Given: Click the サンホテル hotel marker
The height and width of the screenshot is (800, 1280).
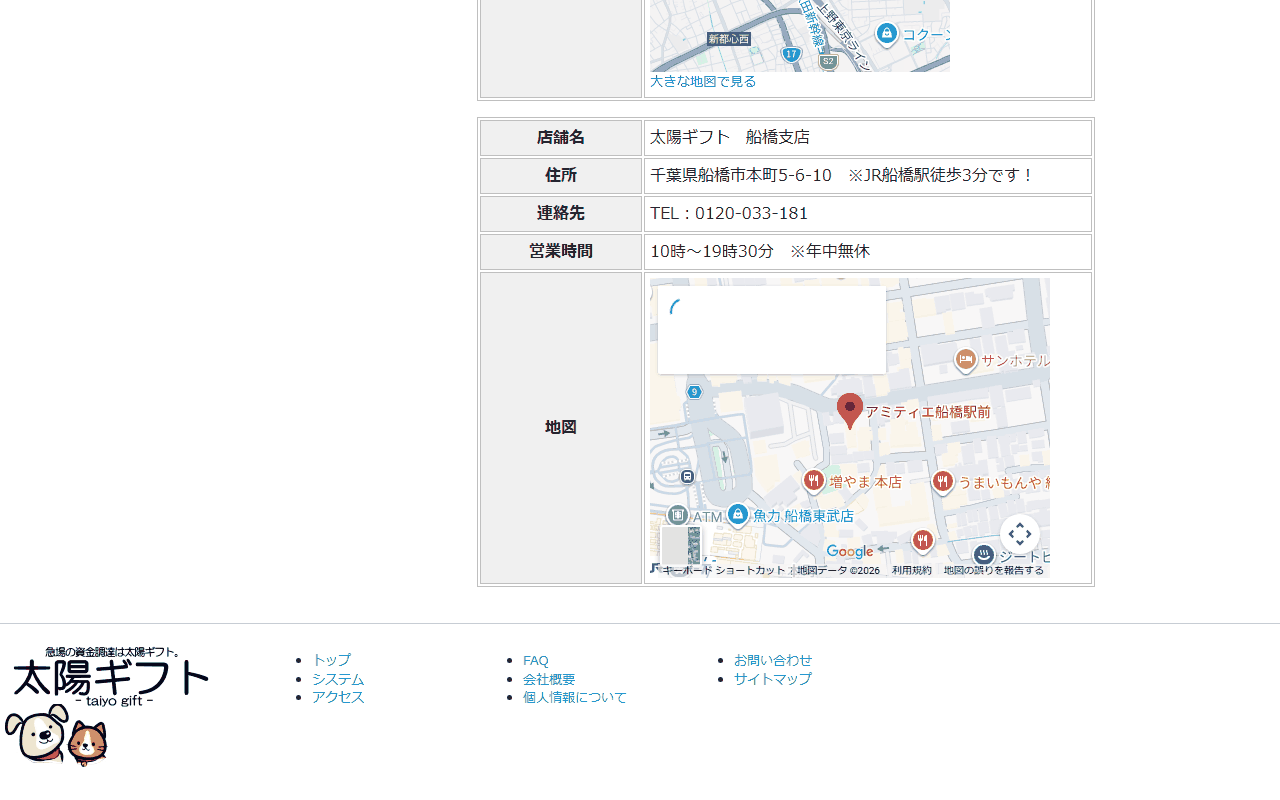Looking at the screenshot, I should pyautogui.click(x=965, y=360).
